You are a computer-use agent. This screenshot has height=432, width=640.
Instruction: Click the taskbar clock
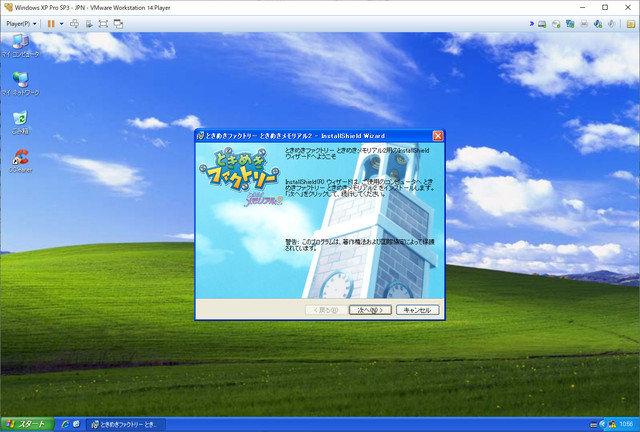pos(626,425)
